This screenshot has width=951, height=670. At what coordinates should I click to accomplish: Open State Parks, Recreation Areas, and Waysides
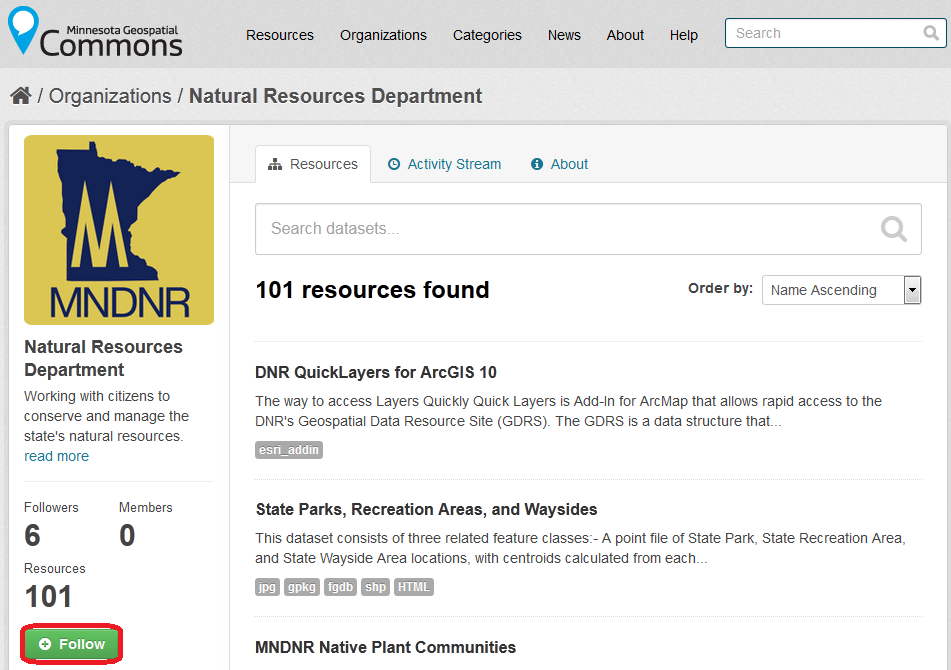[x=426, y=509]
